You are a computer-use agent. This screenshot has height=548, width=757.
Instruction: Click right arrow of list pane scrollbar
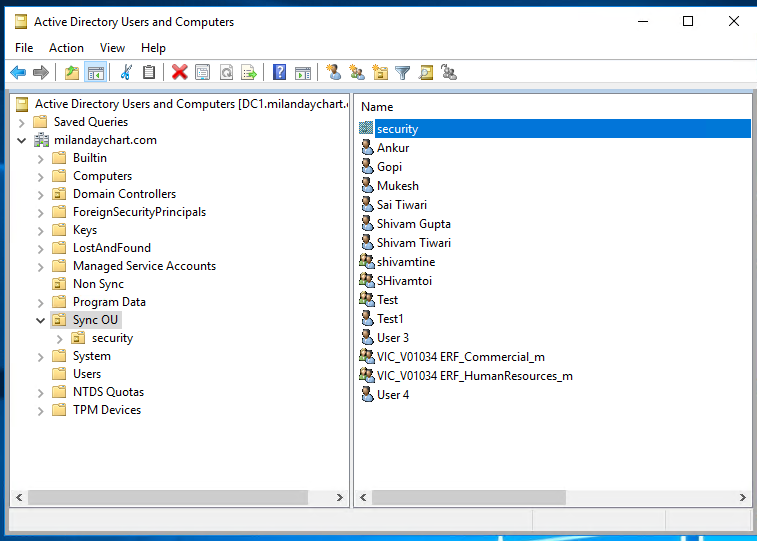click(743, 497)
